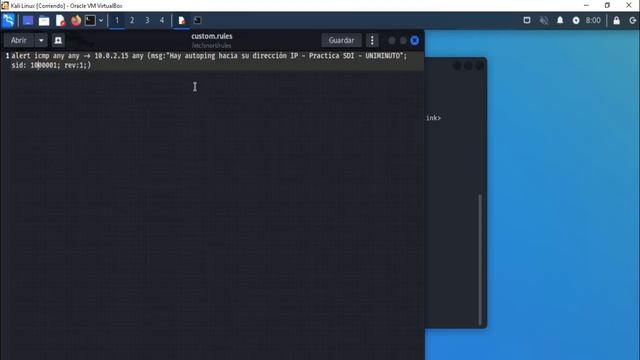Open the editor three-dot menu
Screen dimensions: 640x360
click(x=372, y=40)
